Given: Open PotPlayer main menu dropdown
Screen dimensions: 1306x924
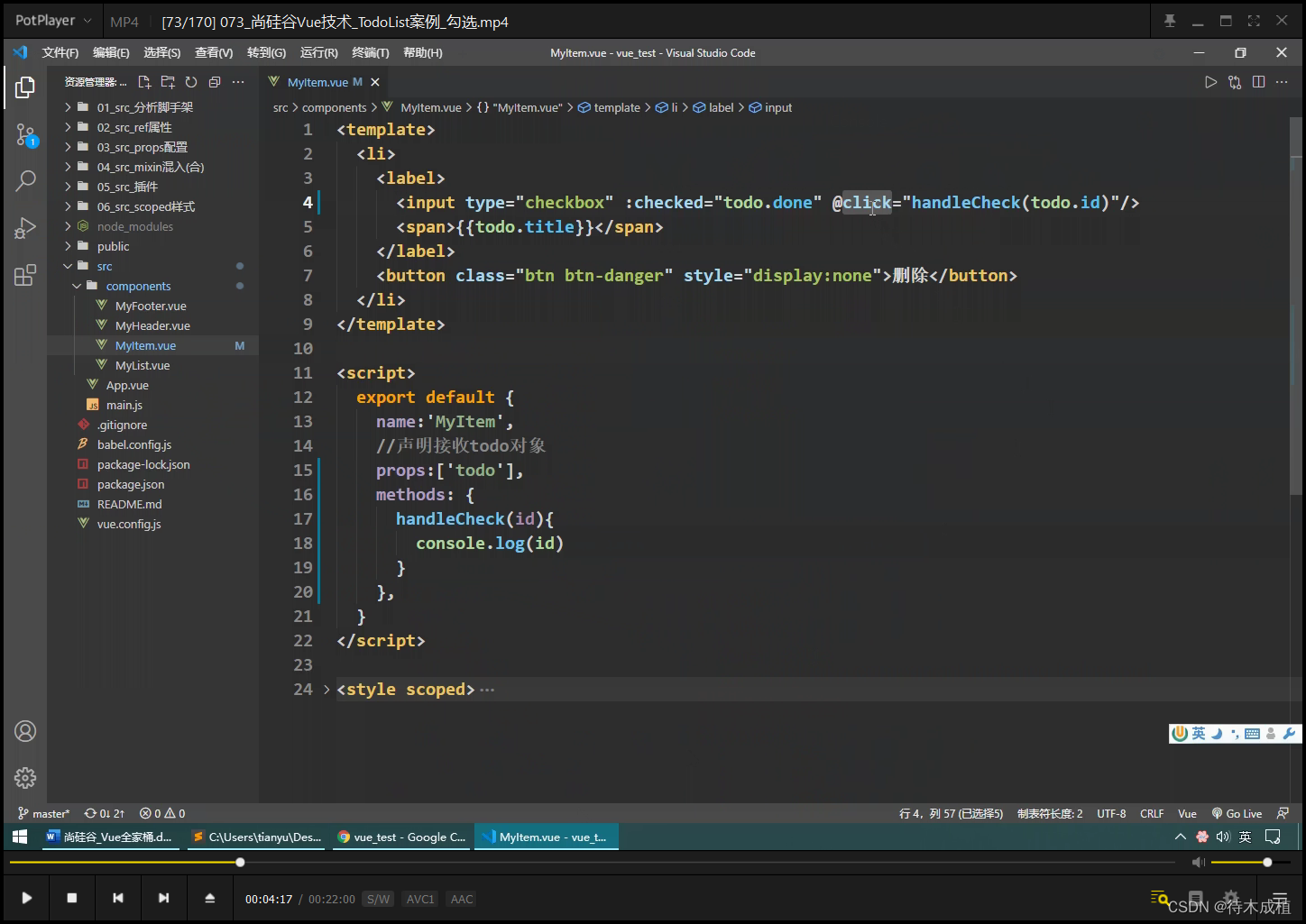Looking at the screenshot, I should [x=53, y=21].
